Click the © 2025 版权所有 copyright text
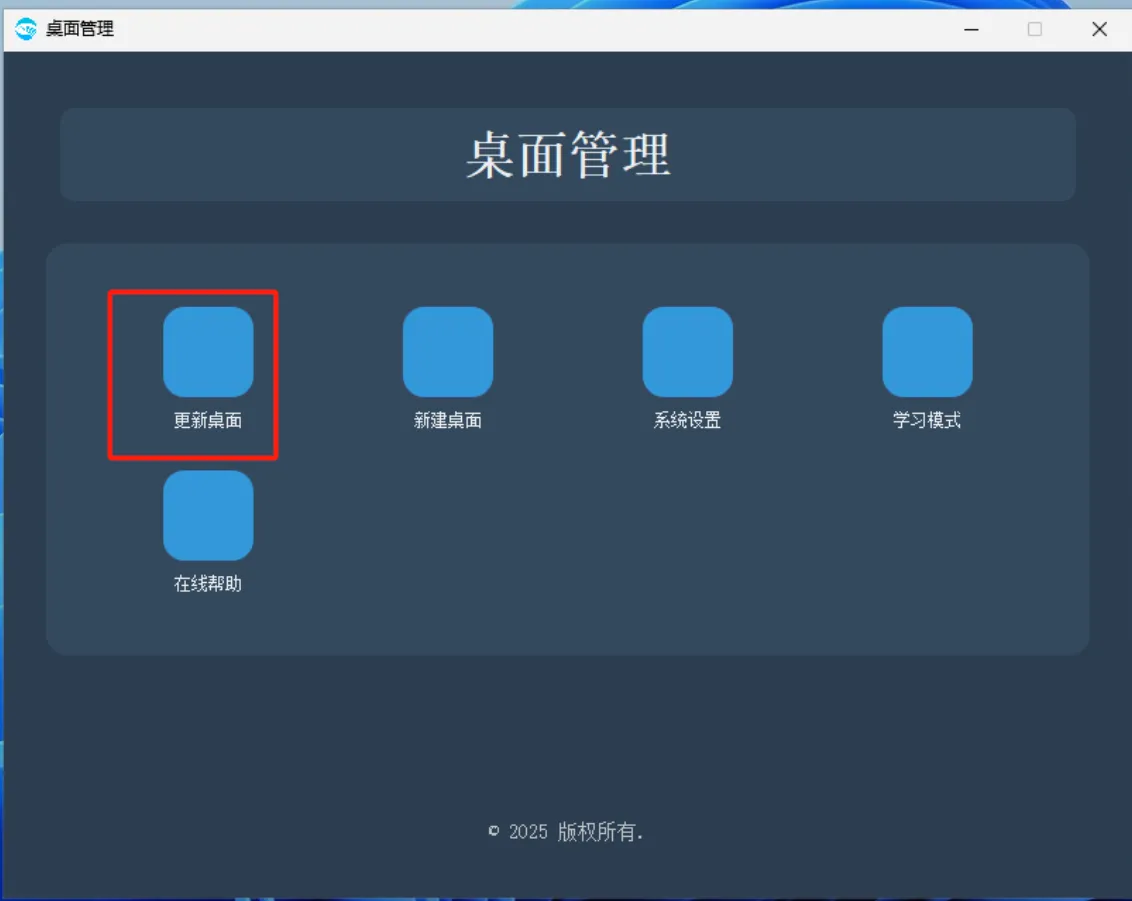The width and height of the screenshot is (1132, 901). point(568,831)
